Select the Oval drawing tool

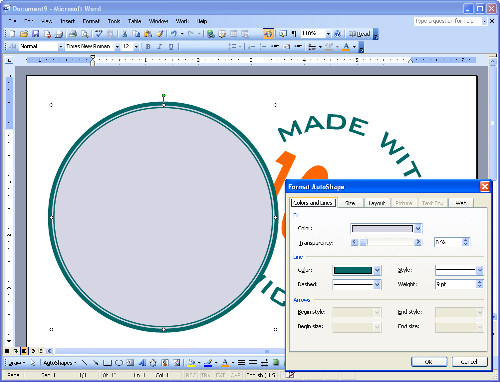pos(119,363)
